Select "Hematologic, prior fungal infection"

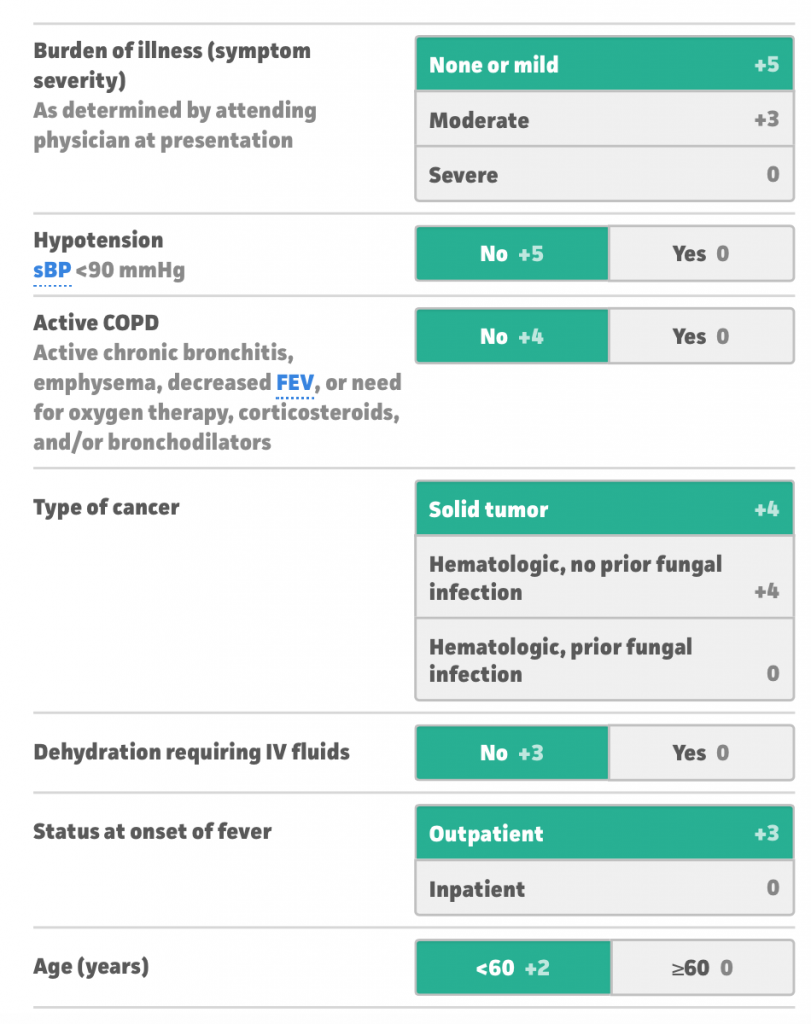[604, 660]
